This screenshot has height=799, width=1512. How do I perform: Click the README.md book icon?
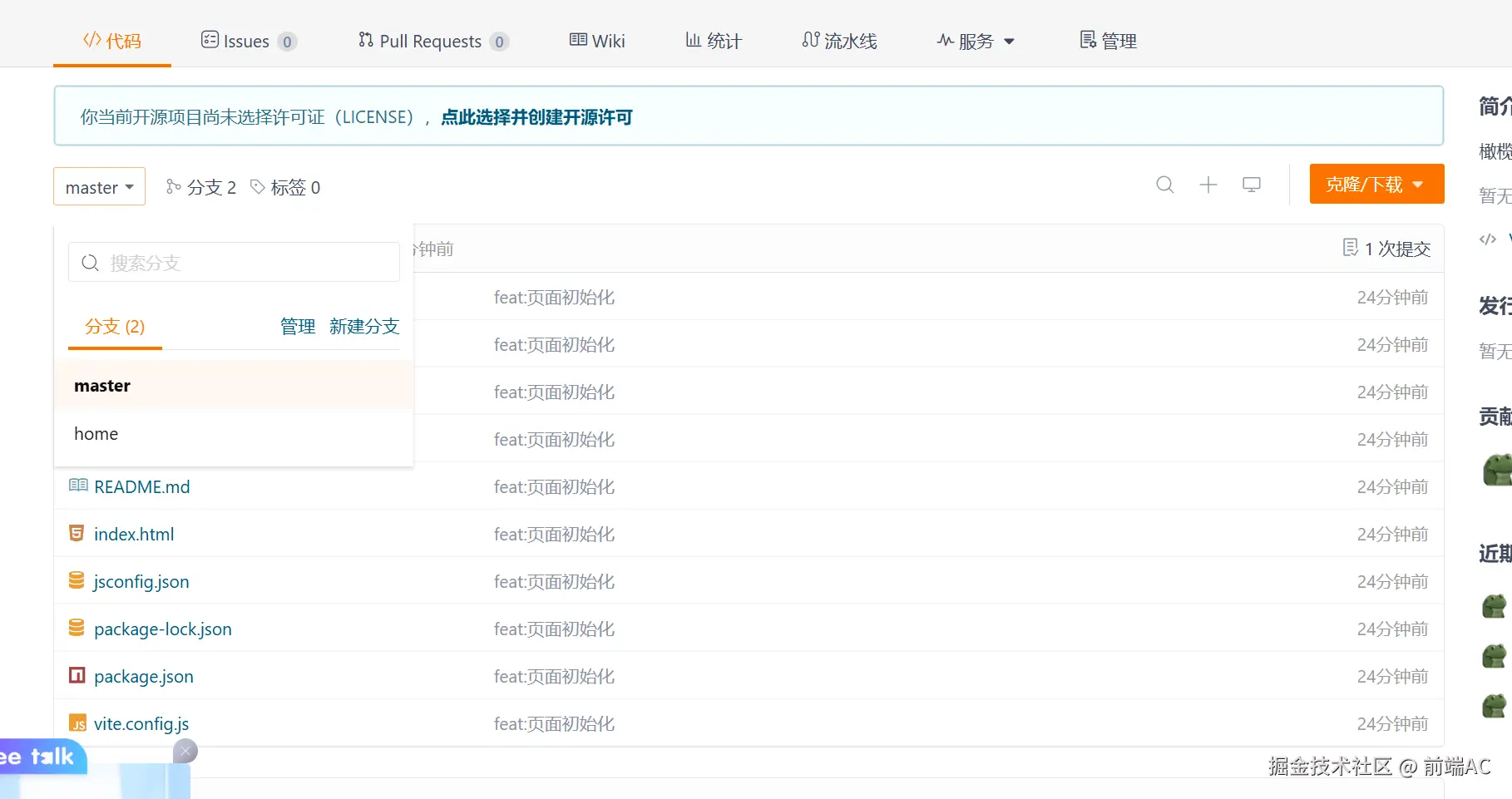click(78, 486)
